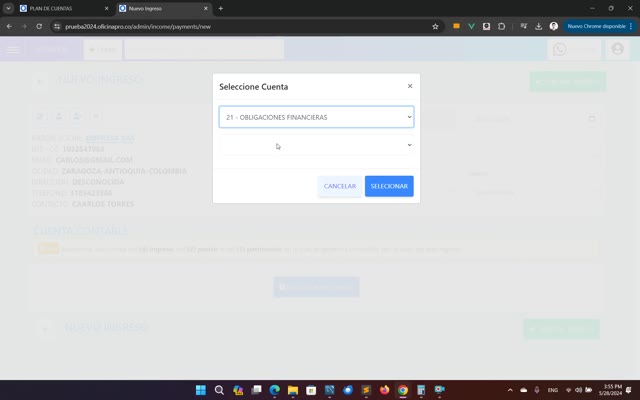Viewport: 640px width, 400px height.
Task: Go forward in browser history
Action: coord(24,26)
